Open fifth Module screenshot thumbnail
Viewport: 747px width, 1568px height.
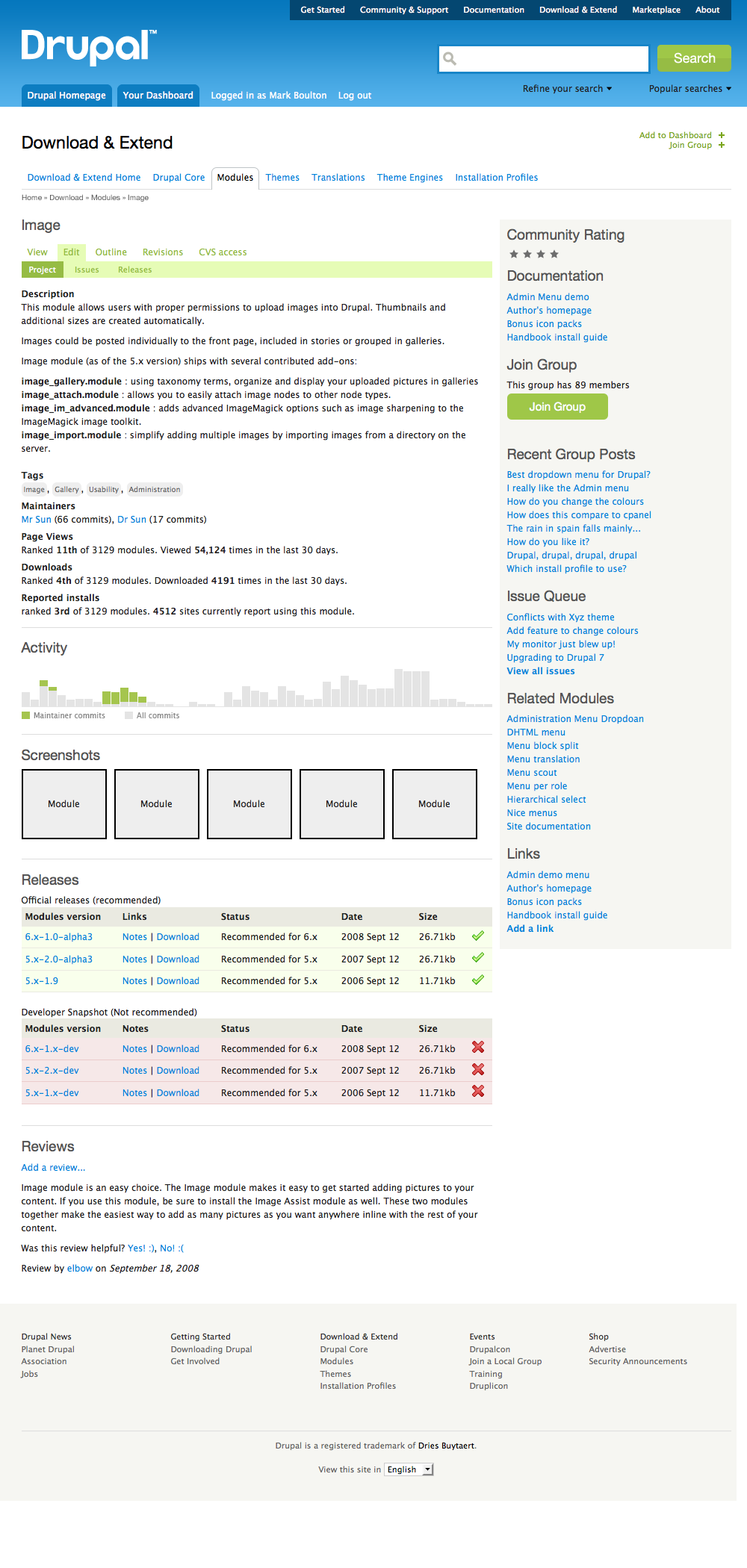pyautogui.click(x=435, y=804)
